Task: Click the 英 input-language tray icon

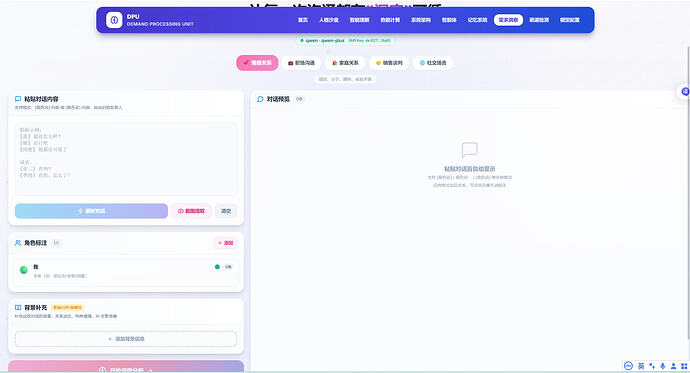Action: [x=641, y=366]
